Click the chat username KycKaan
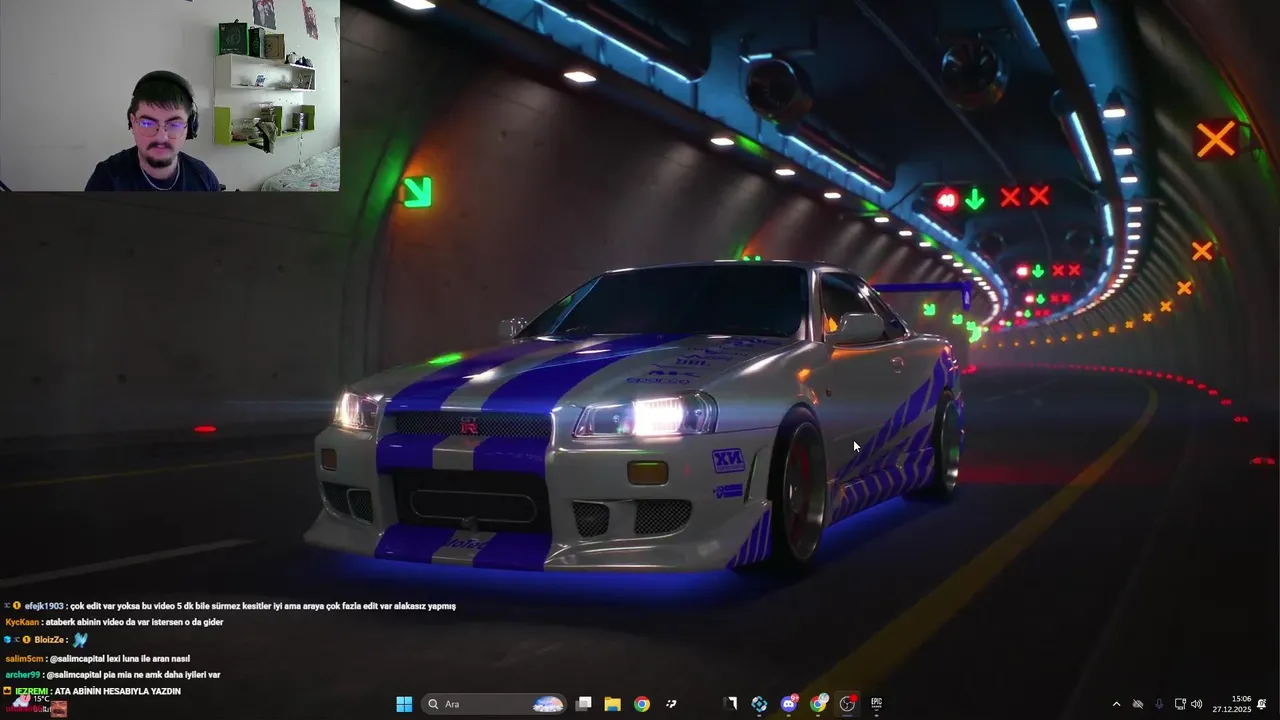Screen dimensions: 1280x720 coord(22,622)
